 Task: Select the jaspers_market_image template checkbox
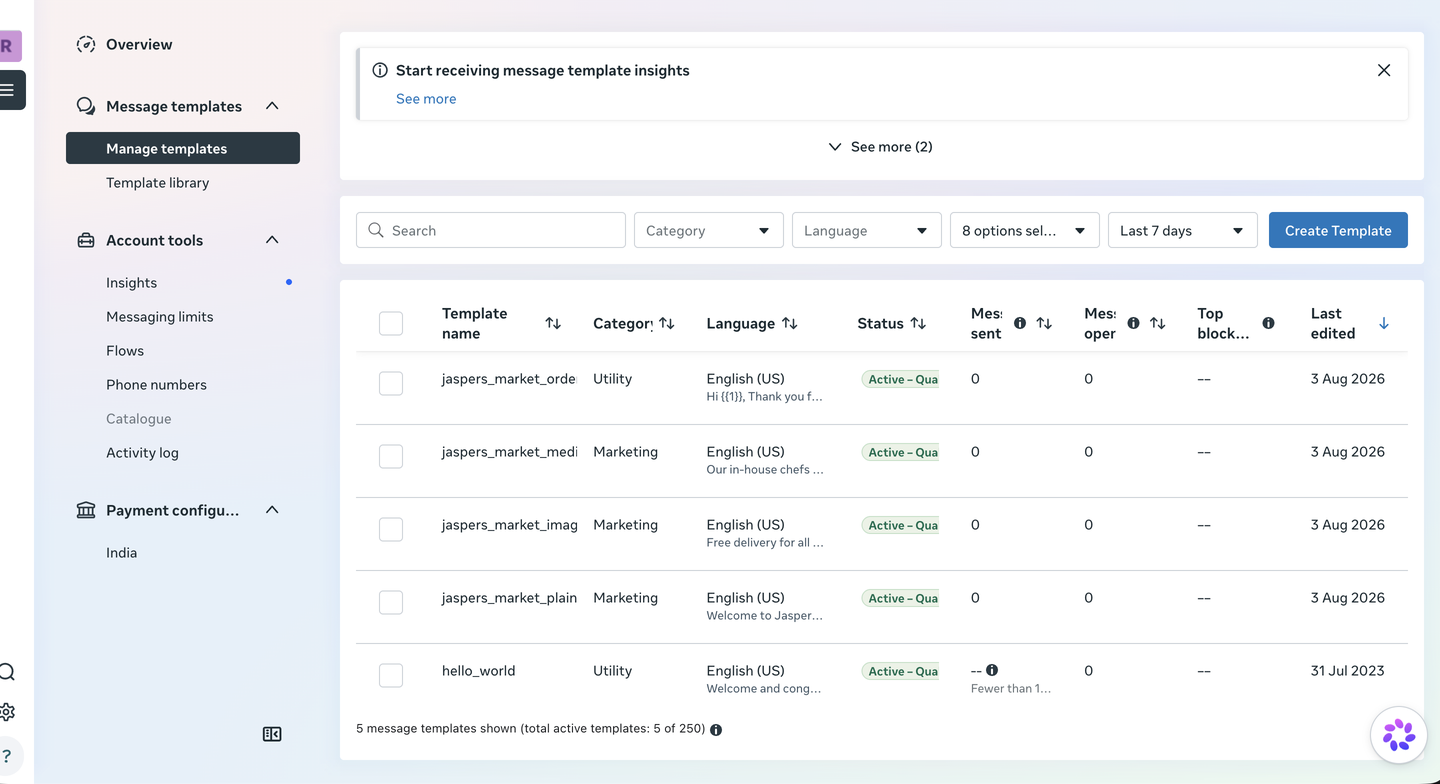coord(391,529)
